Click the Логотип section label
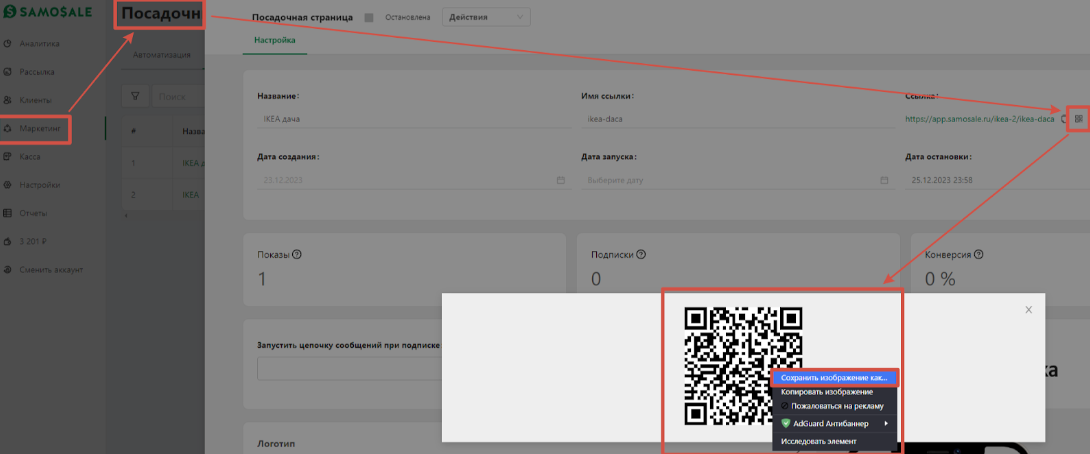1090x454 pixels. point(274,444)
